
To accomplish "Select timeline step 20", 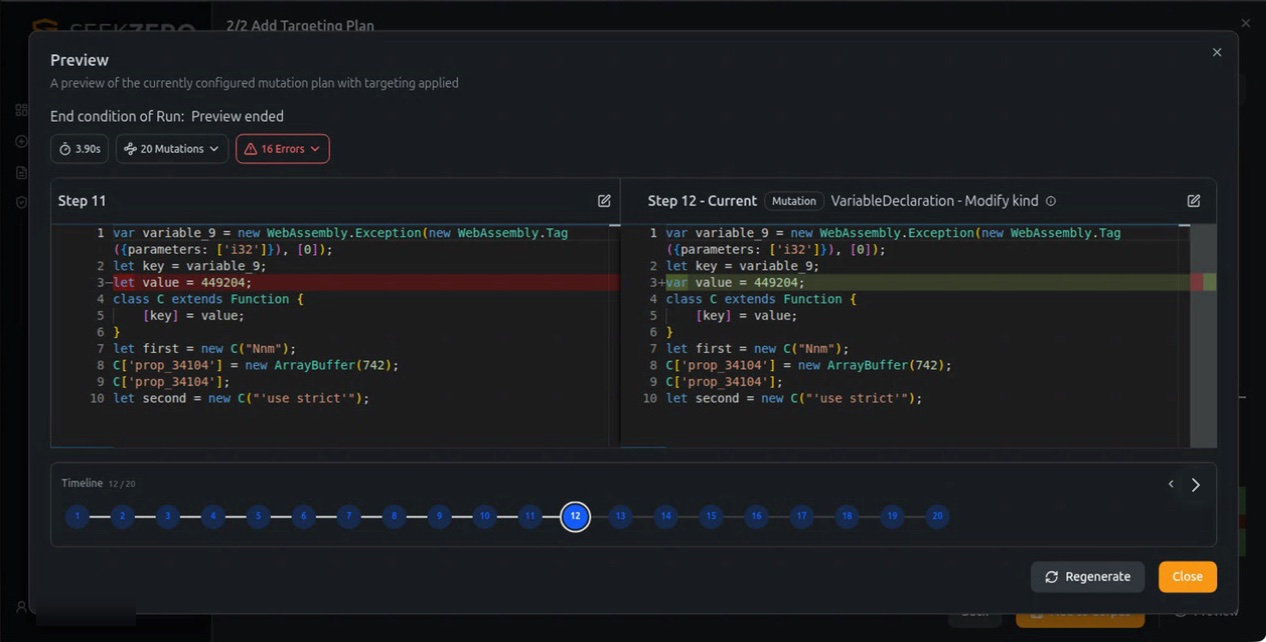I will pos(937,517).
